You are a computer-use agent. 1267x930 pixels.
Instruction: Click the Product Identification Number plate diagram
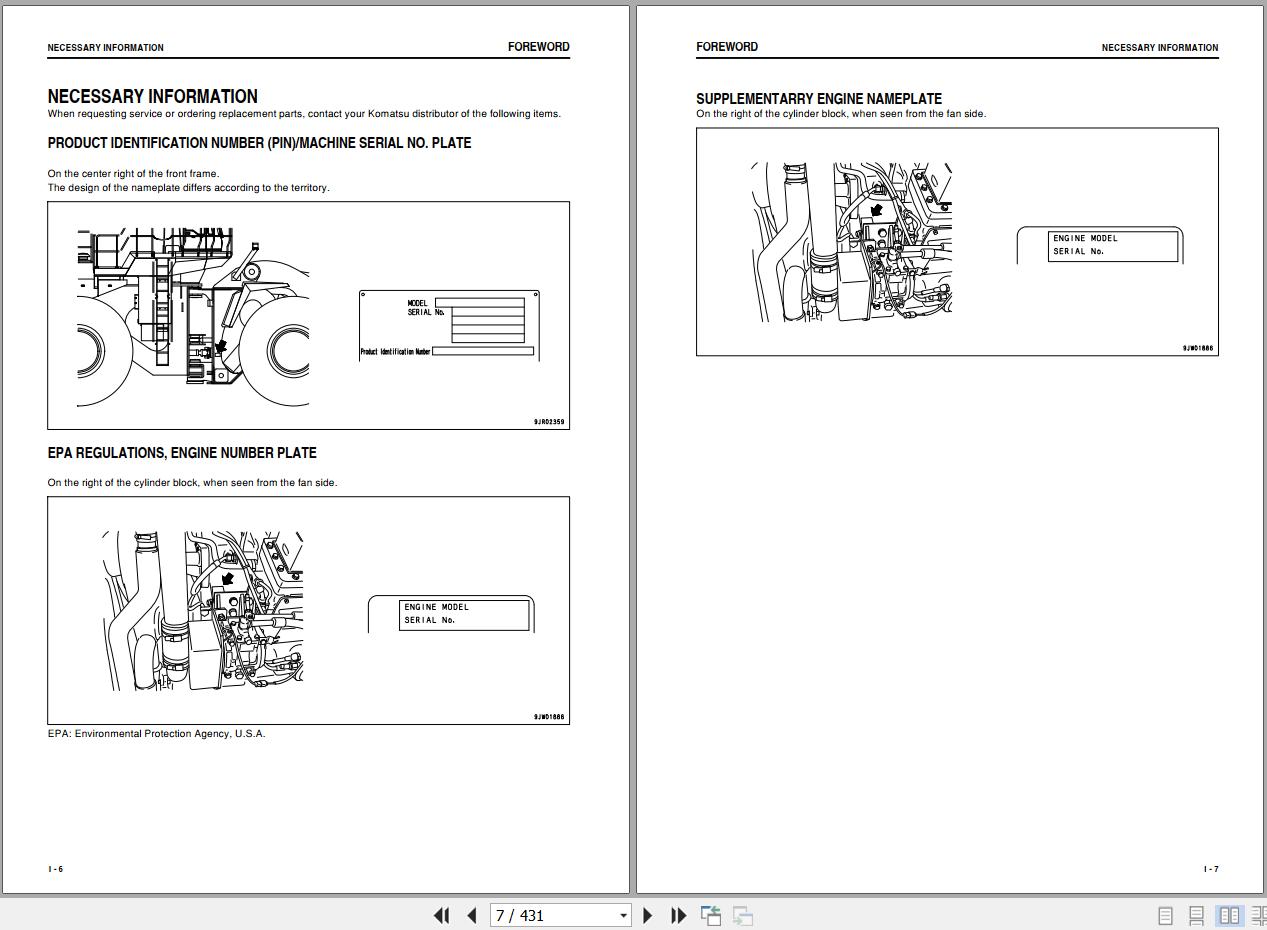coord(449,326)
